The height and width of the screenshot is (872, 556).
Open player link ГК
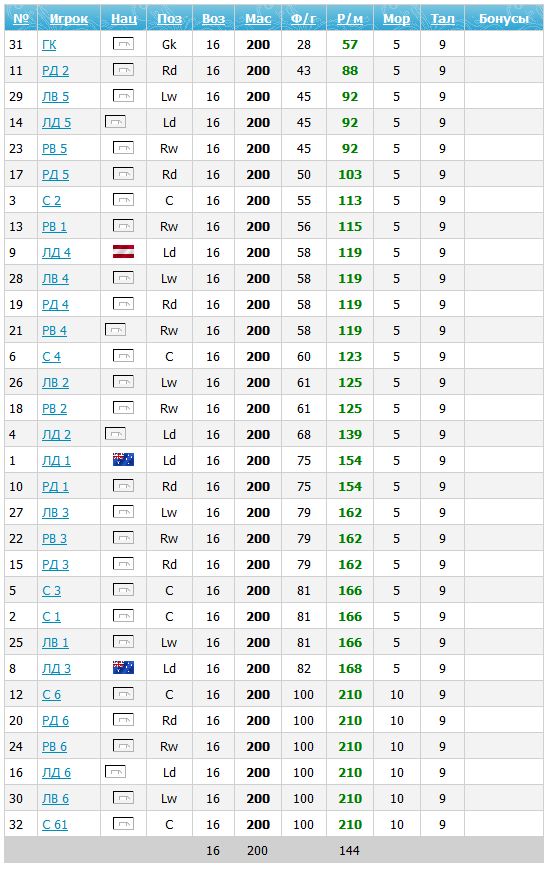click(49, 44)
